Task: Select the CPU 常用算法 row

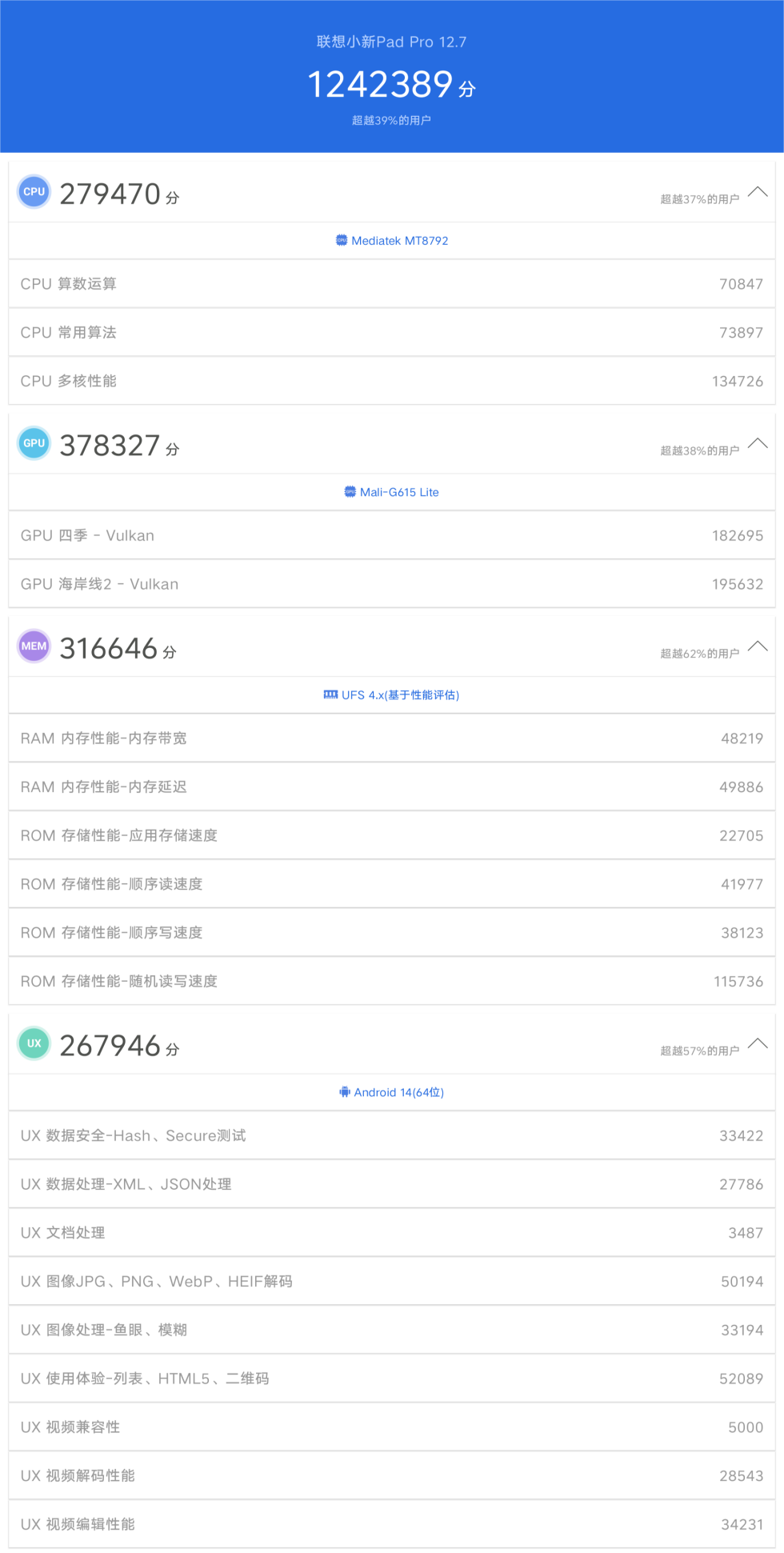Action: pos(392,332)
